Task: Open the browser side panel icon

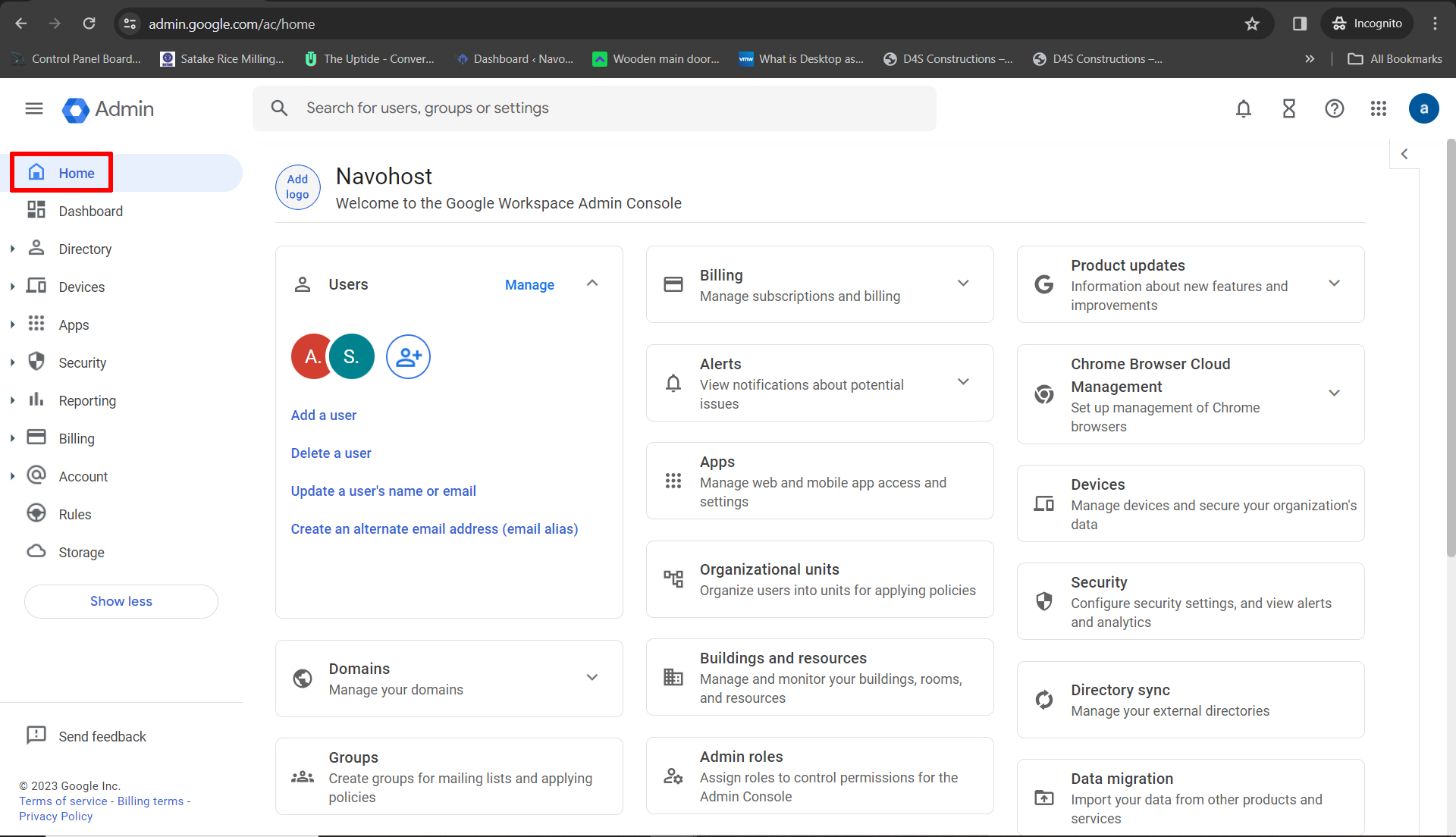Action: tap(1300, 24)
